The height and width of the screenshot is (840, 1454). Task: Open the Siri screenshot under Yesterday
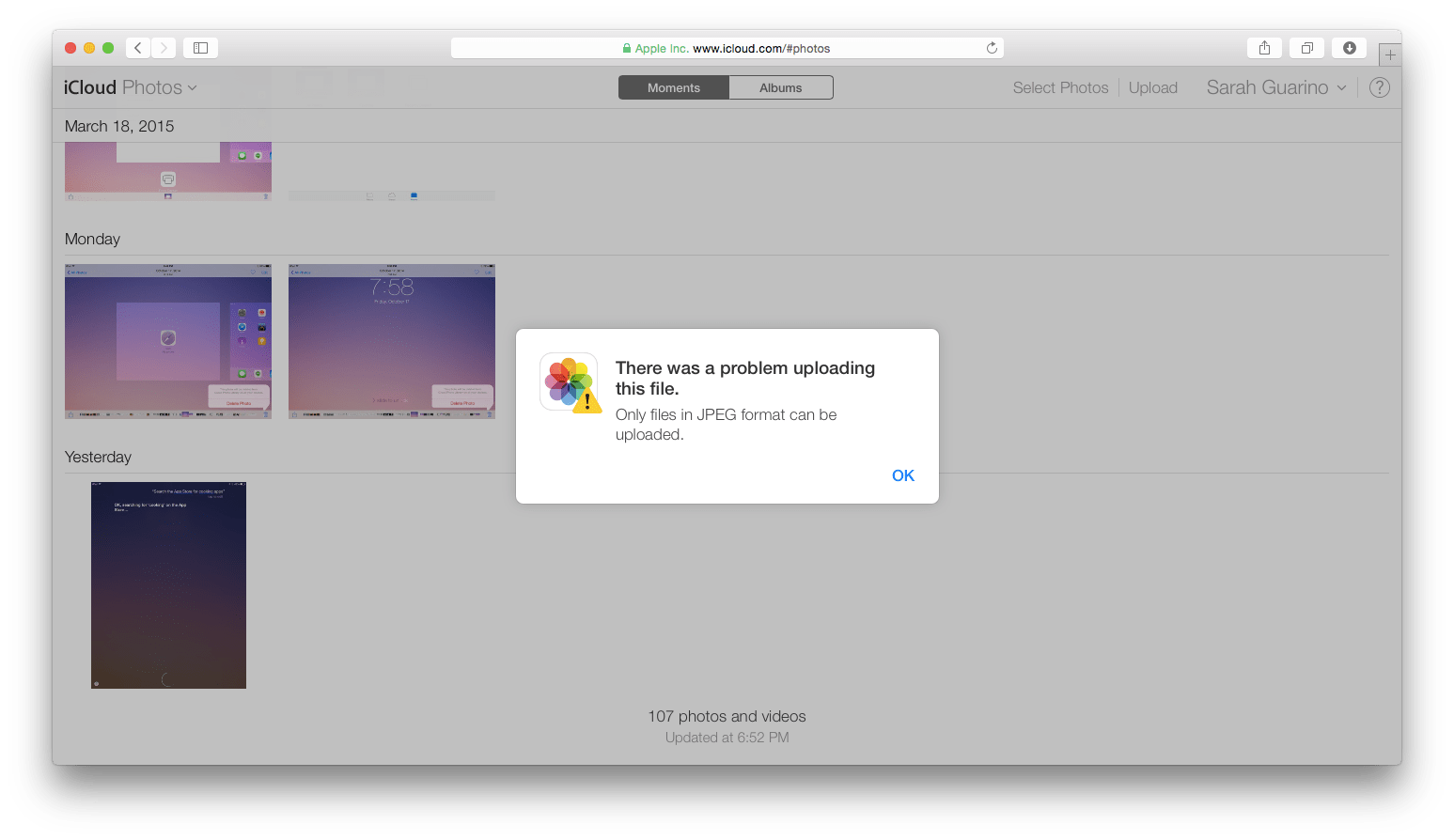(x=168, y=584)
